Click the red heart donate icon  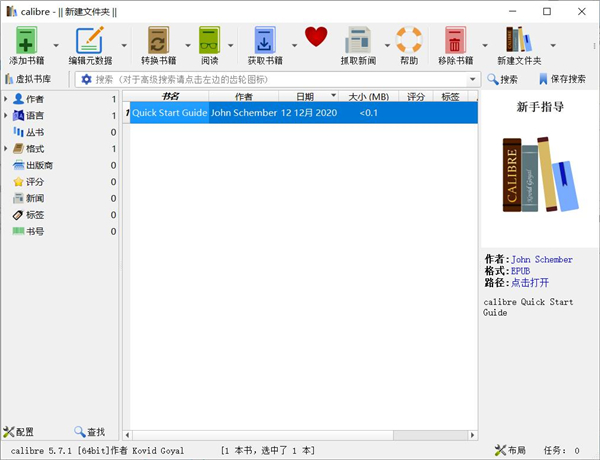click(317, 38)
